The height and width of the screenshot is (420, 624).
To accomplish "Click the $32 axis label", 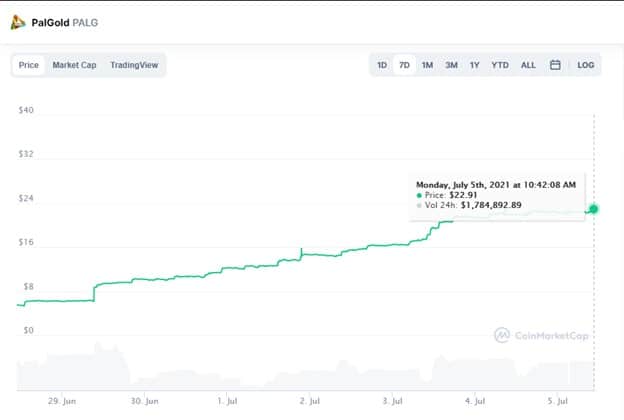I will tap(26, 154).
